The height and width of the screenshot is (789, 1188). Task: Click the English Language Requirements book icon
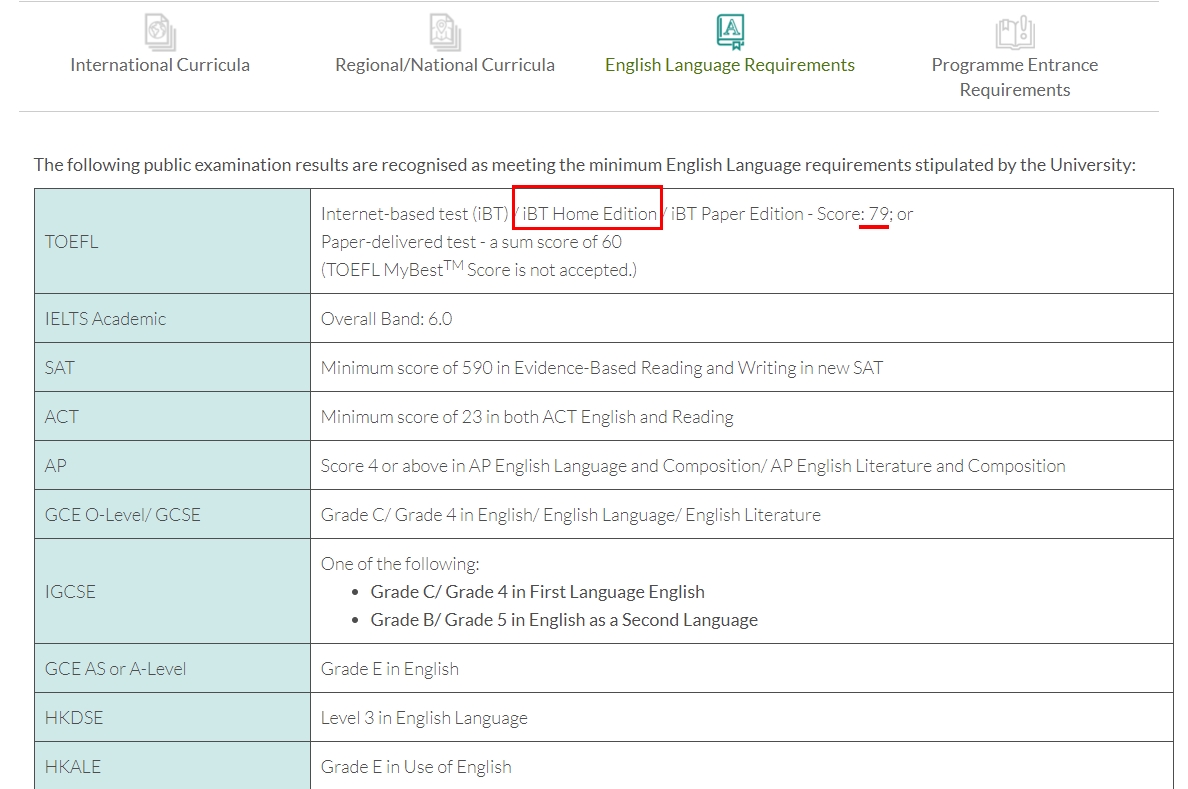point(730,32)
